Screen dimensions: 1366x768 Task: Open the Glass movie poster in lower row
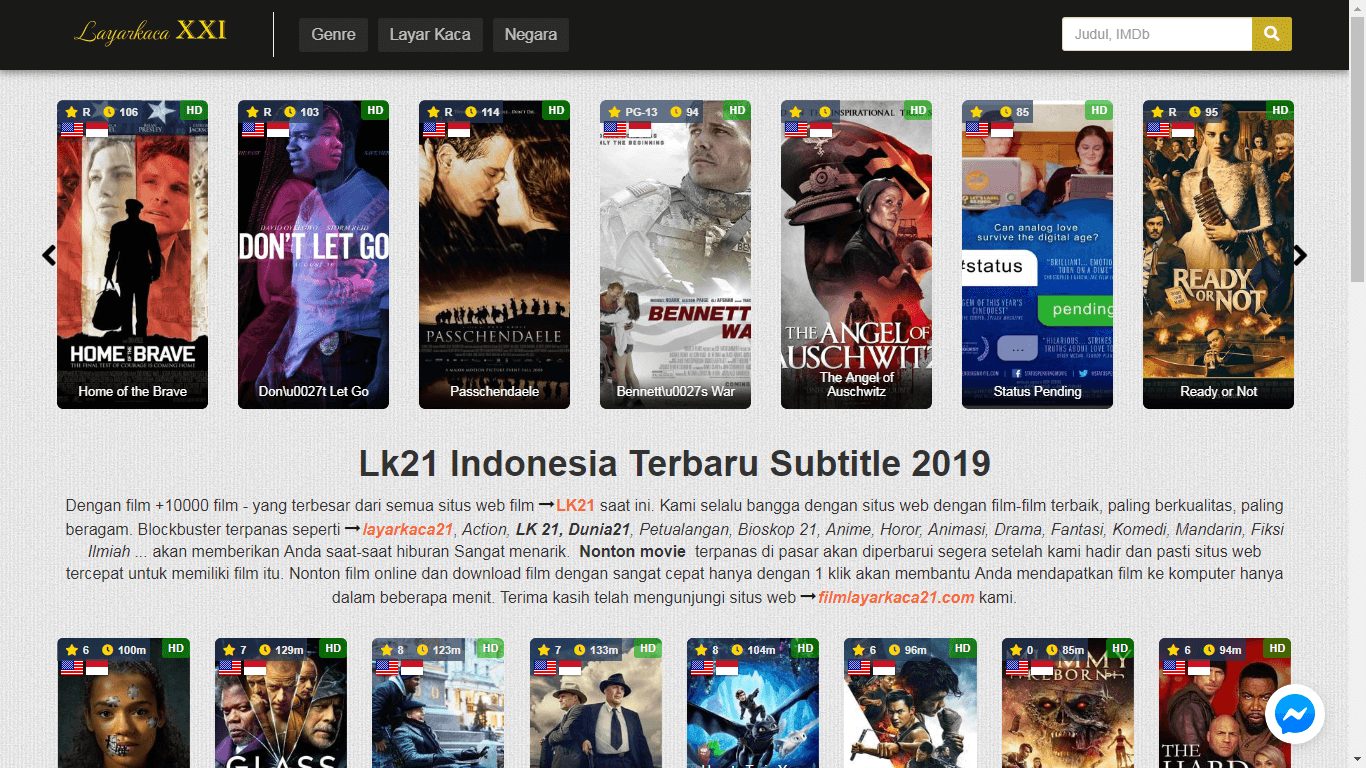pos(281,703)
